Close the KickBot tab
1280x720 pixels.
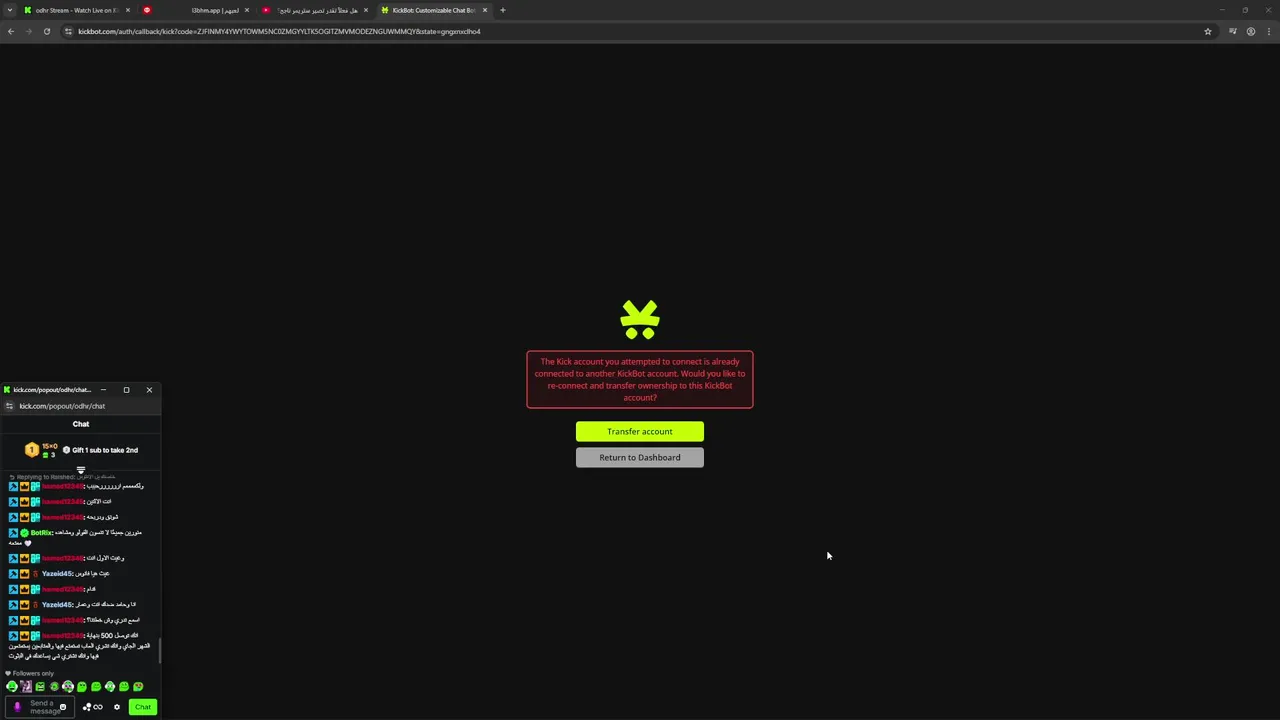tap(484, 10)
